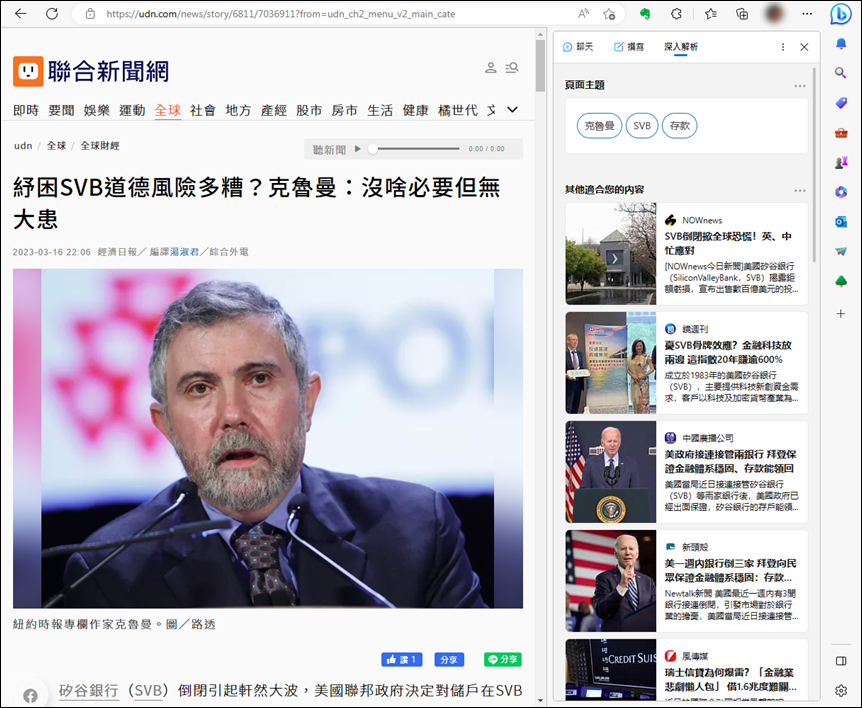Screen dimensions: 862x708
Task: Open the 鏡週刊 SVB骨牌效應 card
Action: pyautogui.click(x=687, y=363)
